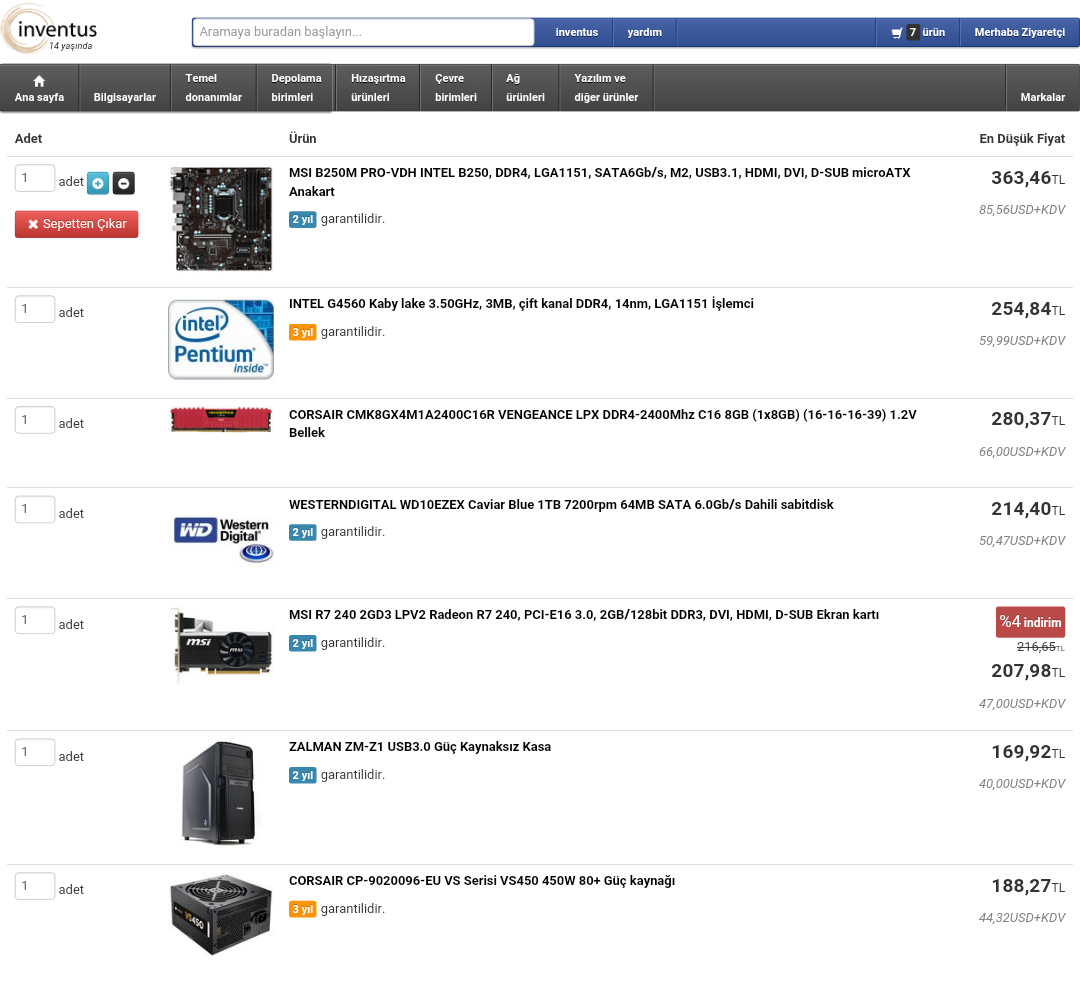The image size is (1080, 981).
Task: Decrease MSI motherboard quantity with minus icon
Action: click(x=123, y=183)
